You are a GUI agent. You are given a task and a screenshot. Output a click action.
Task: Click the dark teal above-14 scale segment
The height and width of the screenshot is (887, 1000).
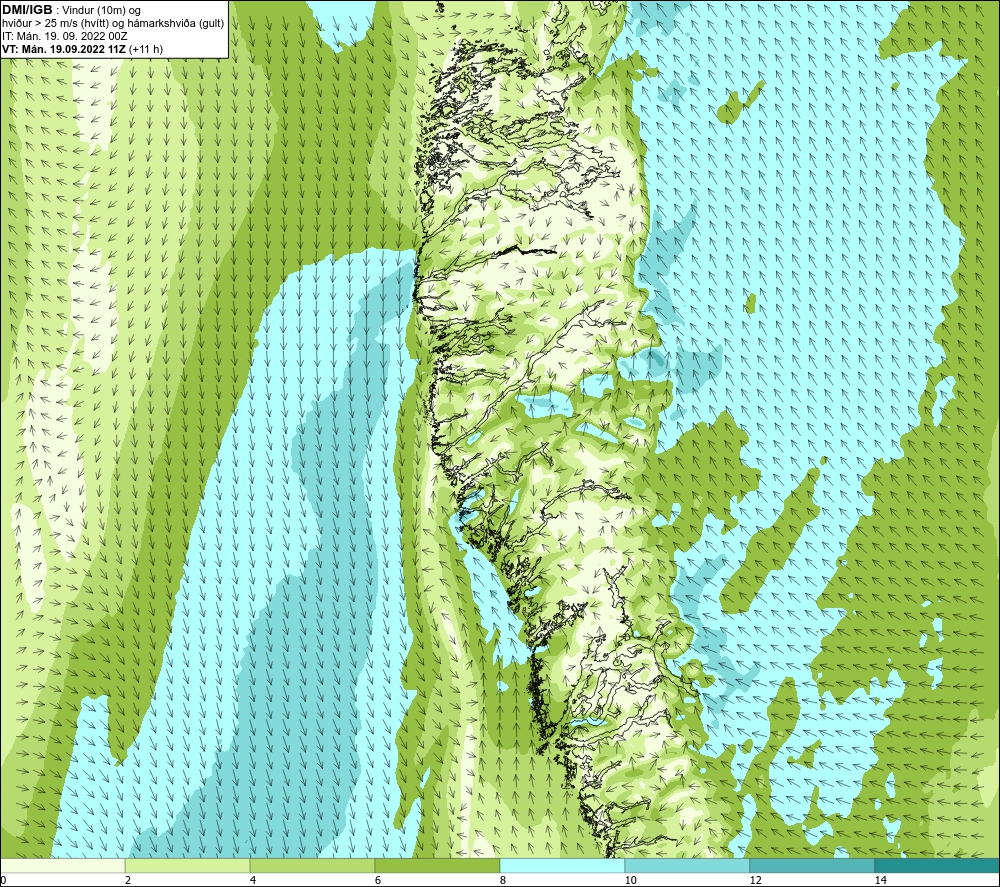(x=938, y=865)
